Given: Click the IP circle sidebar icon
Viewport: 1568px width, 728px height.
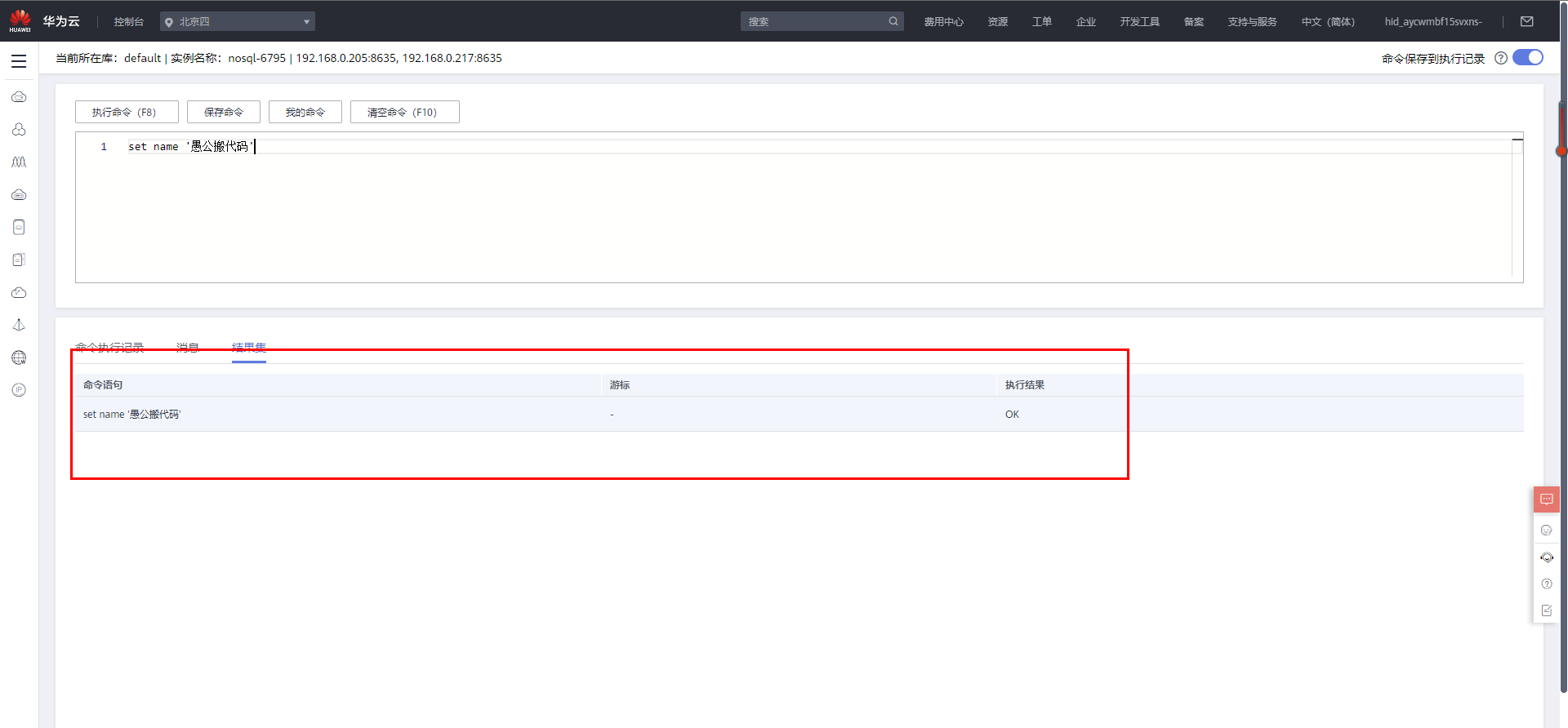Looking at the screenshot, I should pyautogui.click(x=19, y=390).
